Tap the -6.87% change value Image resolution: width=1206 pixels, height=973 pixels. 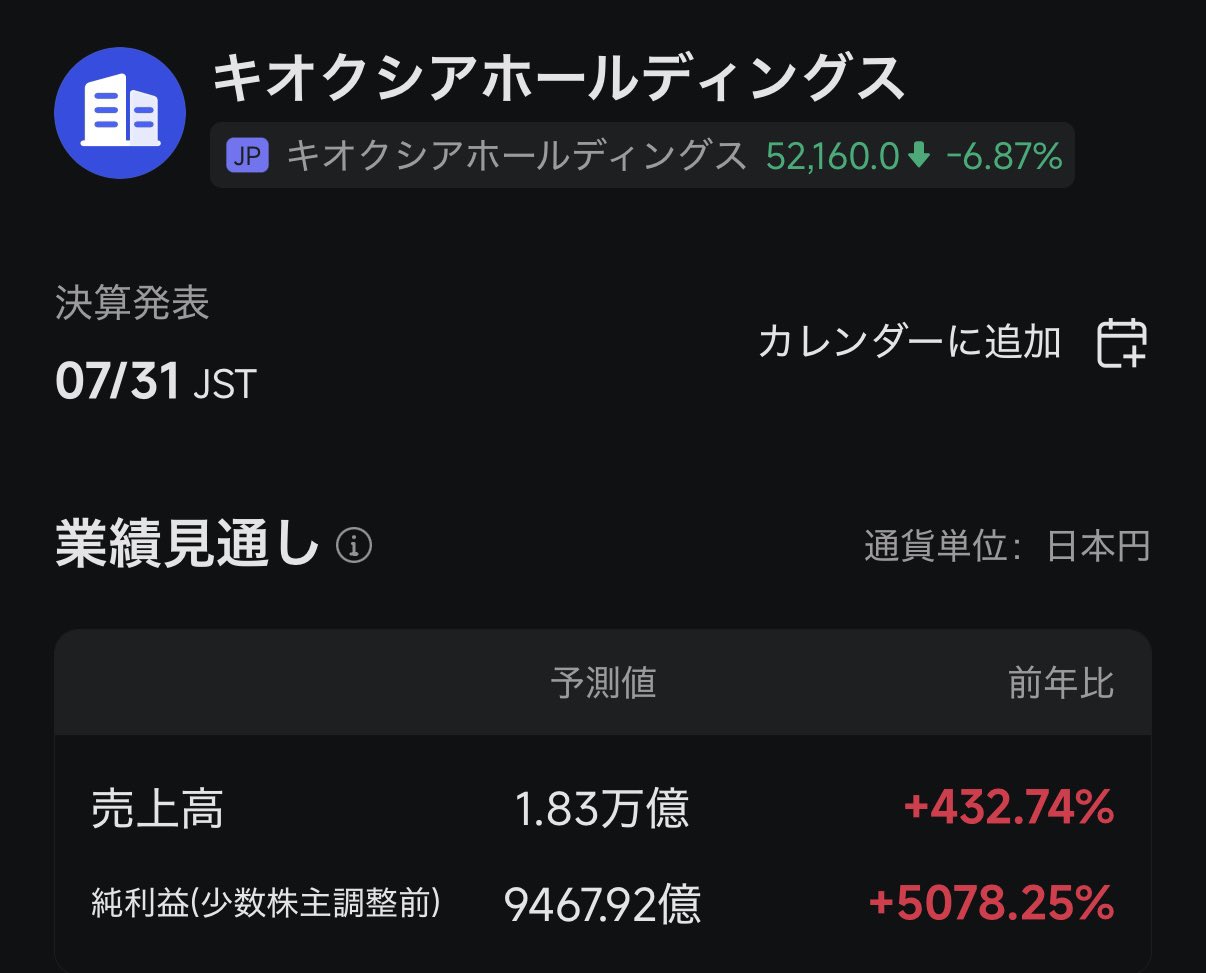click(1003, 156)
